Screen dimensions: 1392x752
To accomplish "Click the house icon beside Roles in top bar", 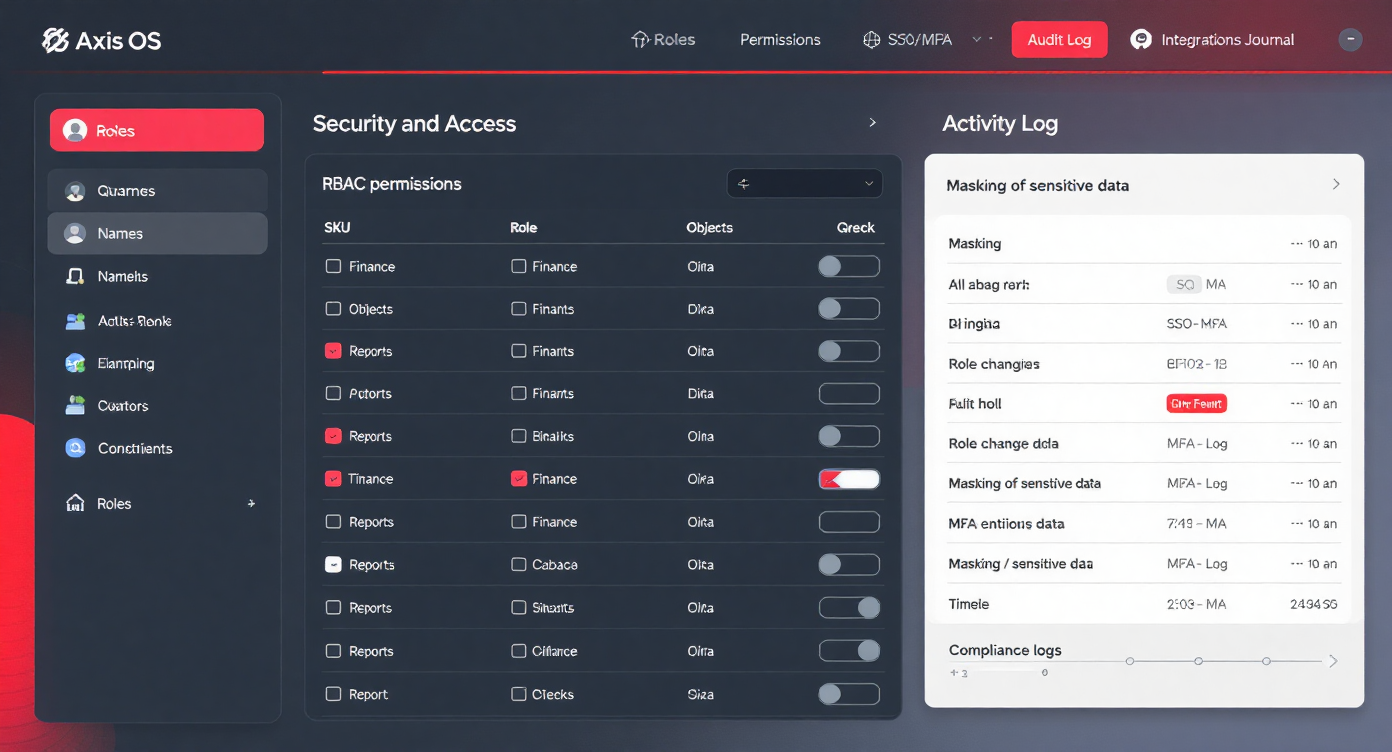I will [x=640, y=40].
